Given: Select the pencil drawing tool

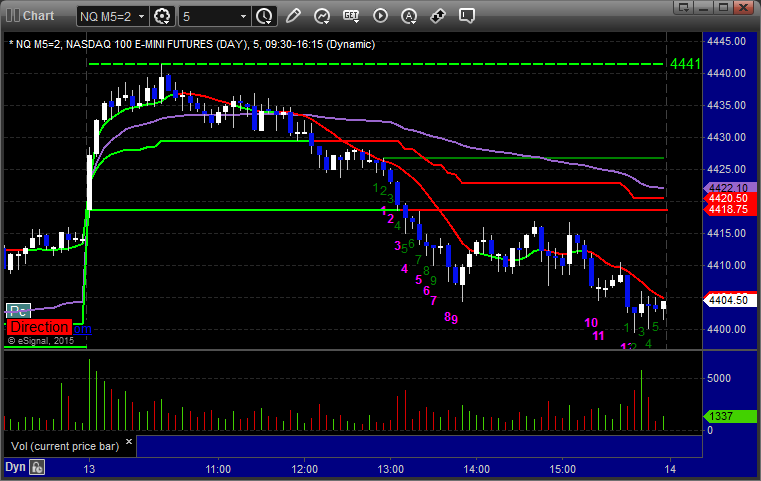Looking at the screenshot, I should [293, 16].
